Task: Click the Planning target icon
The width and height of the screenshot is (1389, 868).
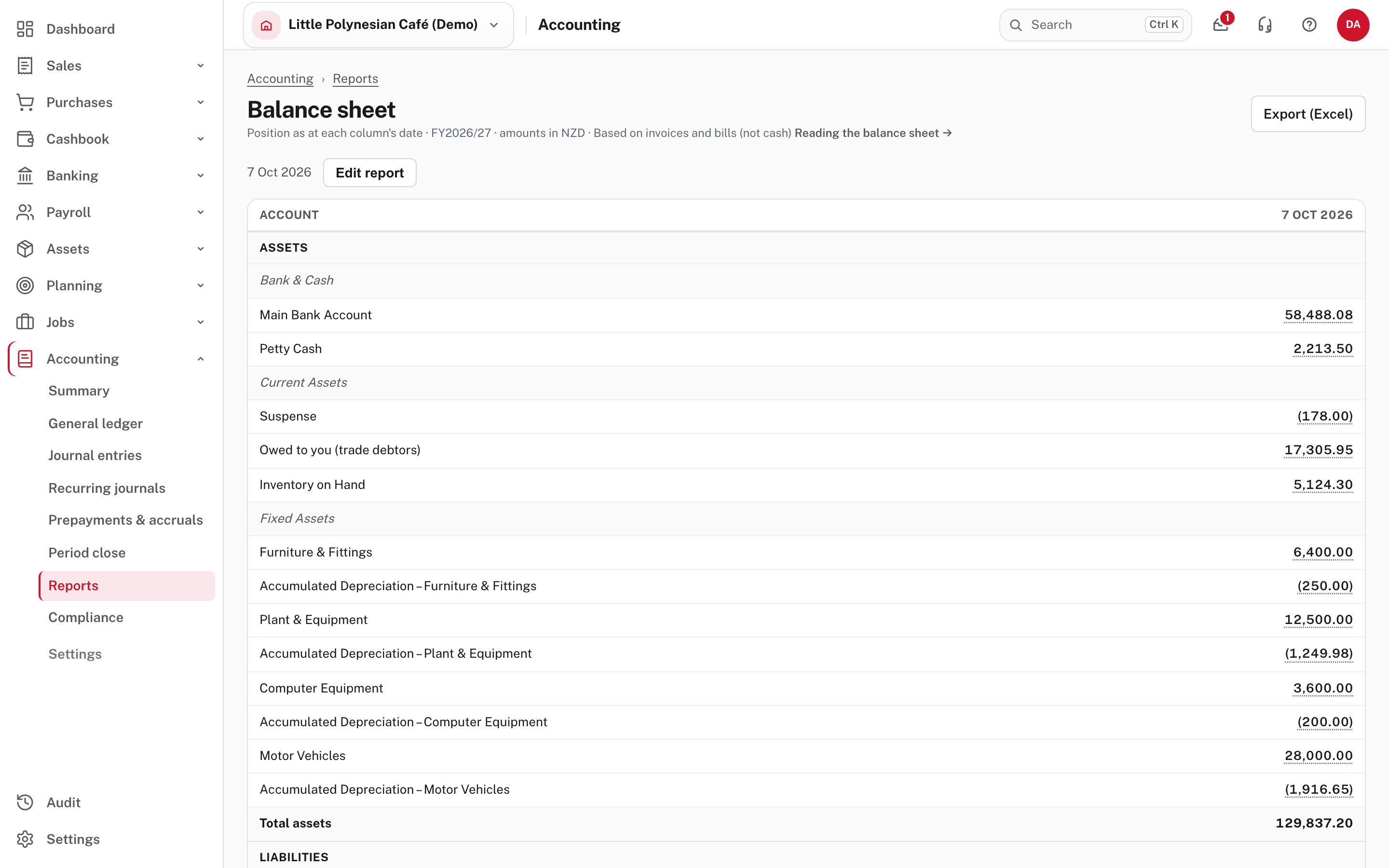Action: point(25,285)
